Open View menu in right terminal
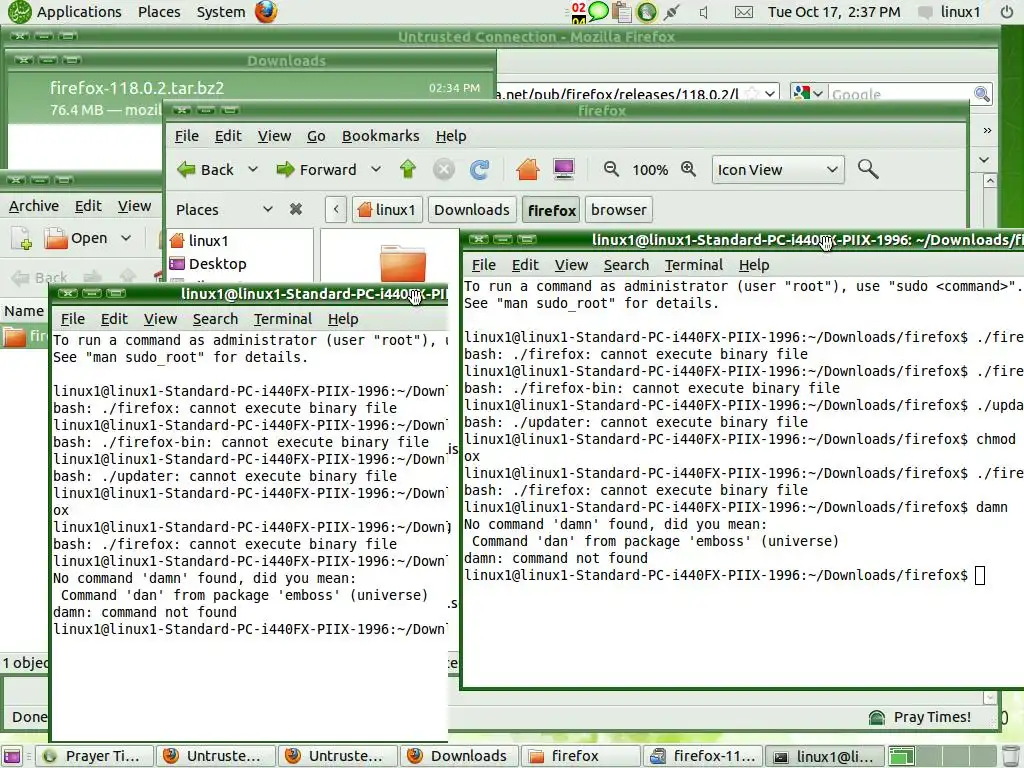 click(x=571, y=265)
